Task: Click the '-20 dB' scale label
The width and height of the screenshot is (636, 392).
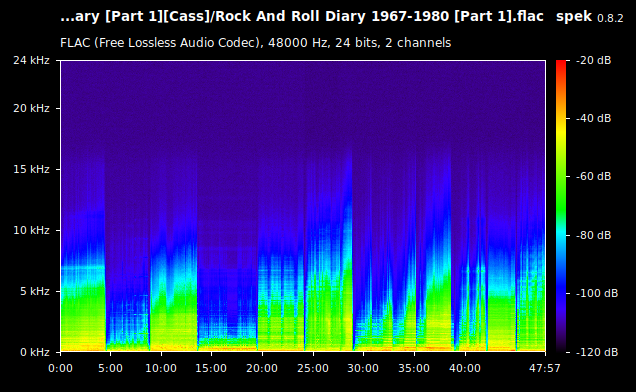Action: (593, 60)
